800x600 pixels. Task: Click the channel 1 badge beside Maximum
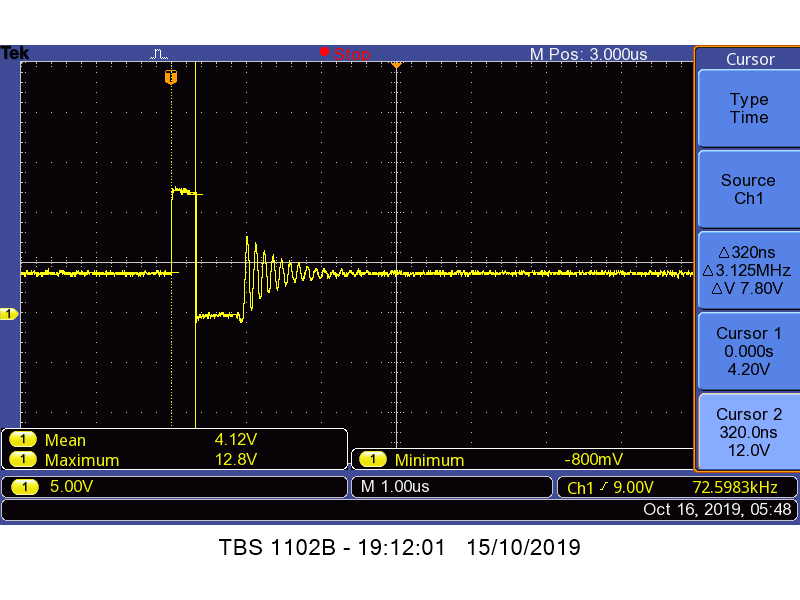23,459
